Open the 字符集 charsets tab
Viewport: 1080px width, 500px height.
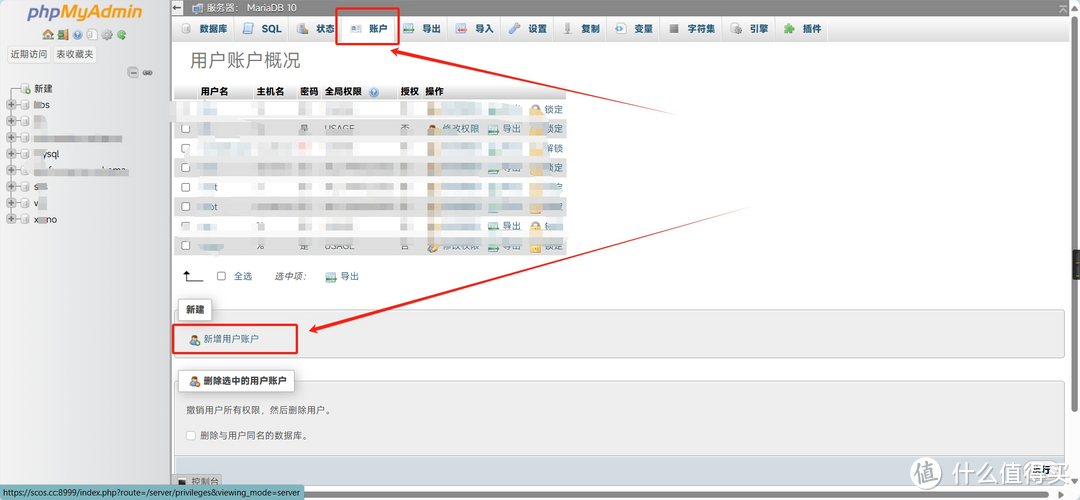[x=692, y=29]
